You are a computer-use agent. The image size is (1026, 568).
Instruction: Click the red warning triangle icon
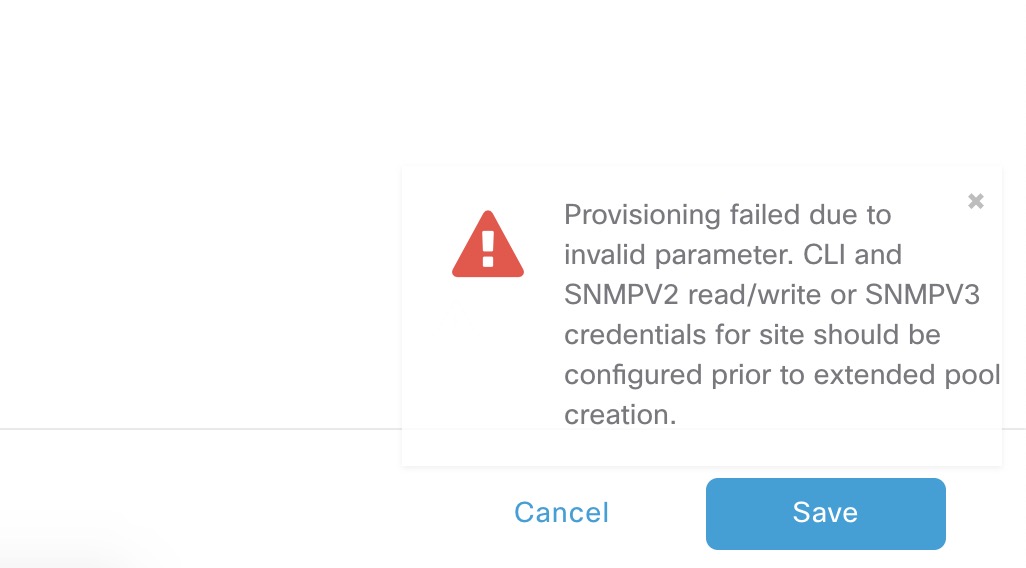tap(487, 244)
